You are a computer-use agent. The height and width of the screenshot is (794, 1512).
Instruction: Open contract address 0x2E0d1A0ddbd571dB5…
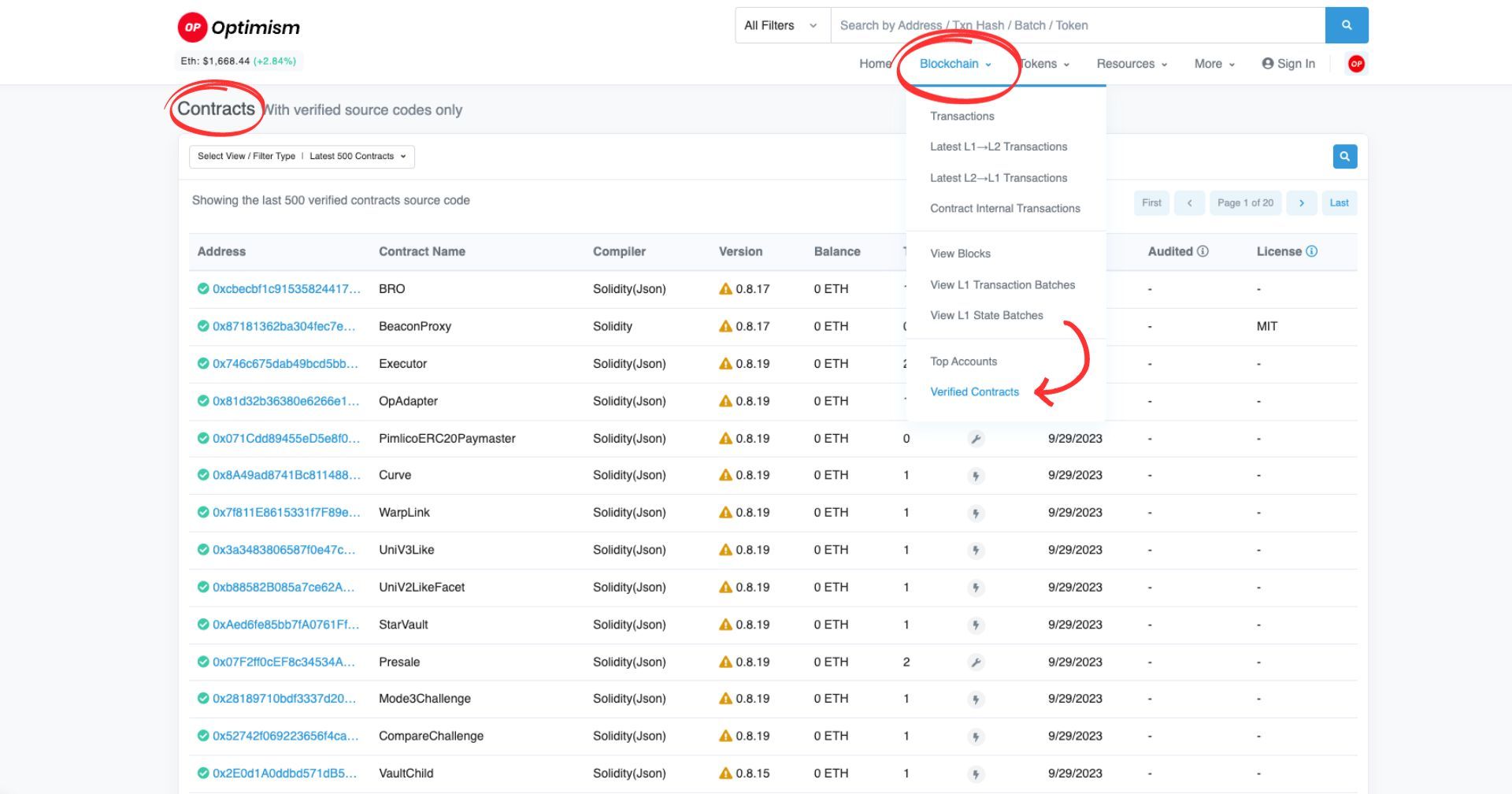284,774
